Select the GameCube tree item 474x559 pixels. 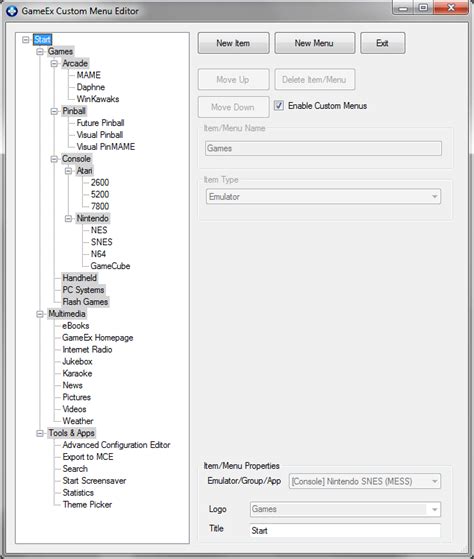coord(110,266)
